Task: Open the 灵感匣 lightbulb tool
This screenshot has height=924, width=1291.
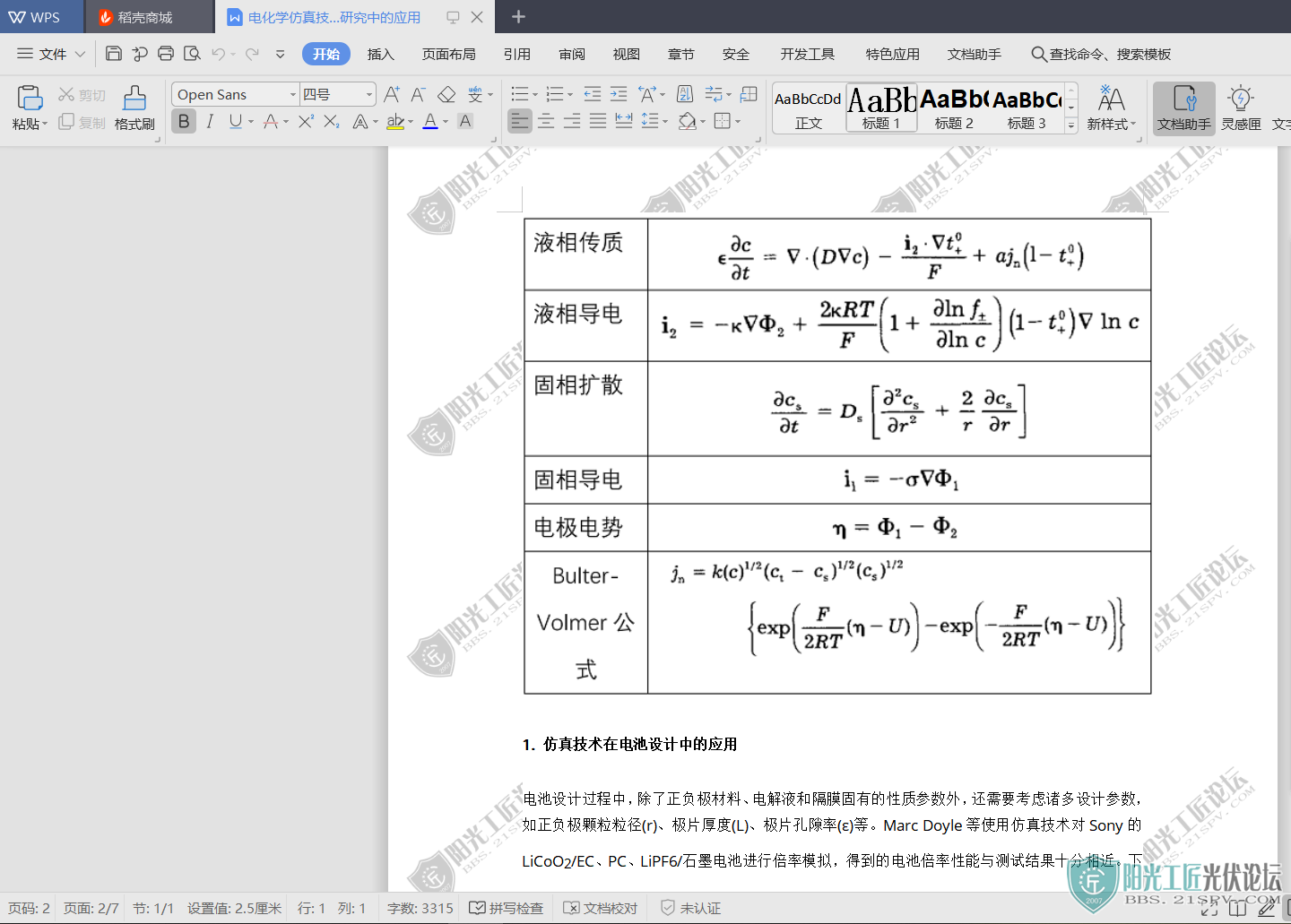Action: click(1241, 108)
